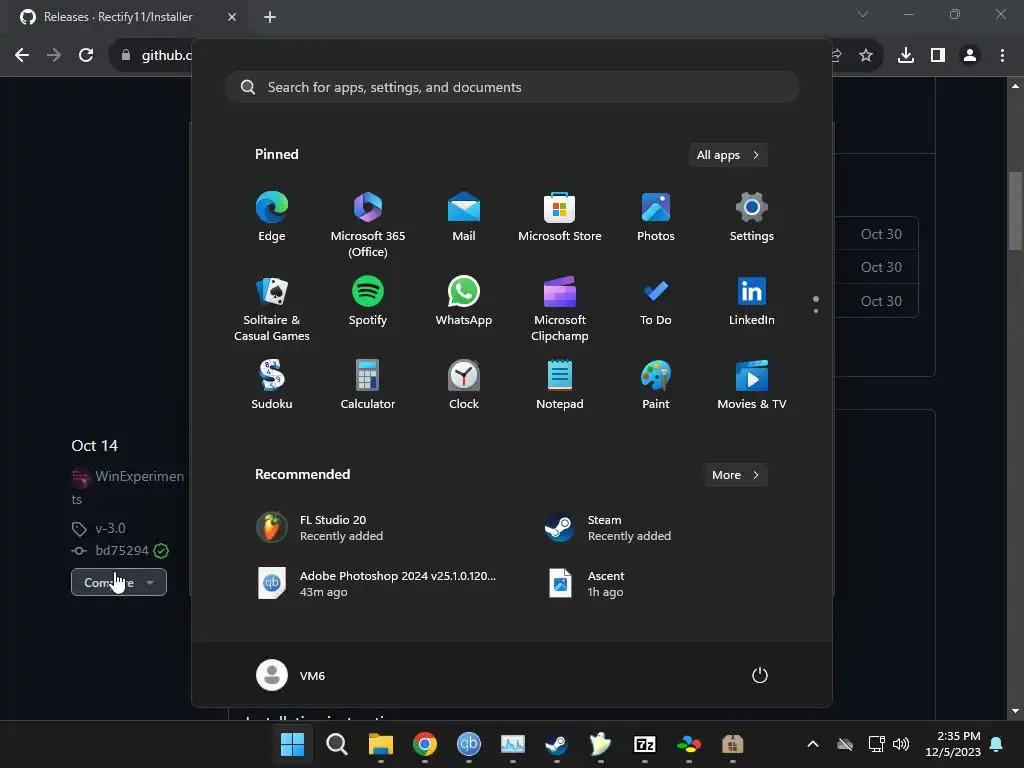Open the power options button
The width and height of the screenshot is (1024, 768).
pos(760,675)
